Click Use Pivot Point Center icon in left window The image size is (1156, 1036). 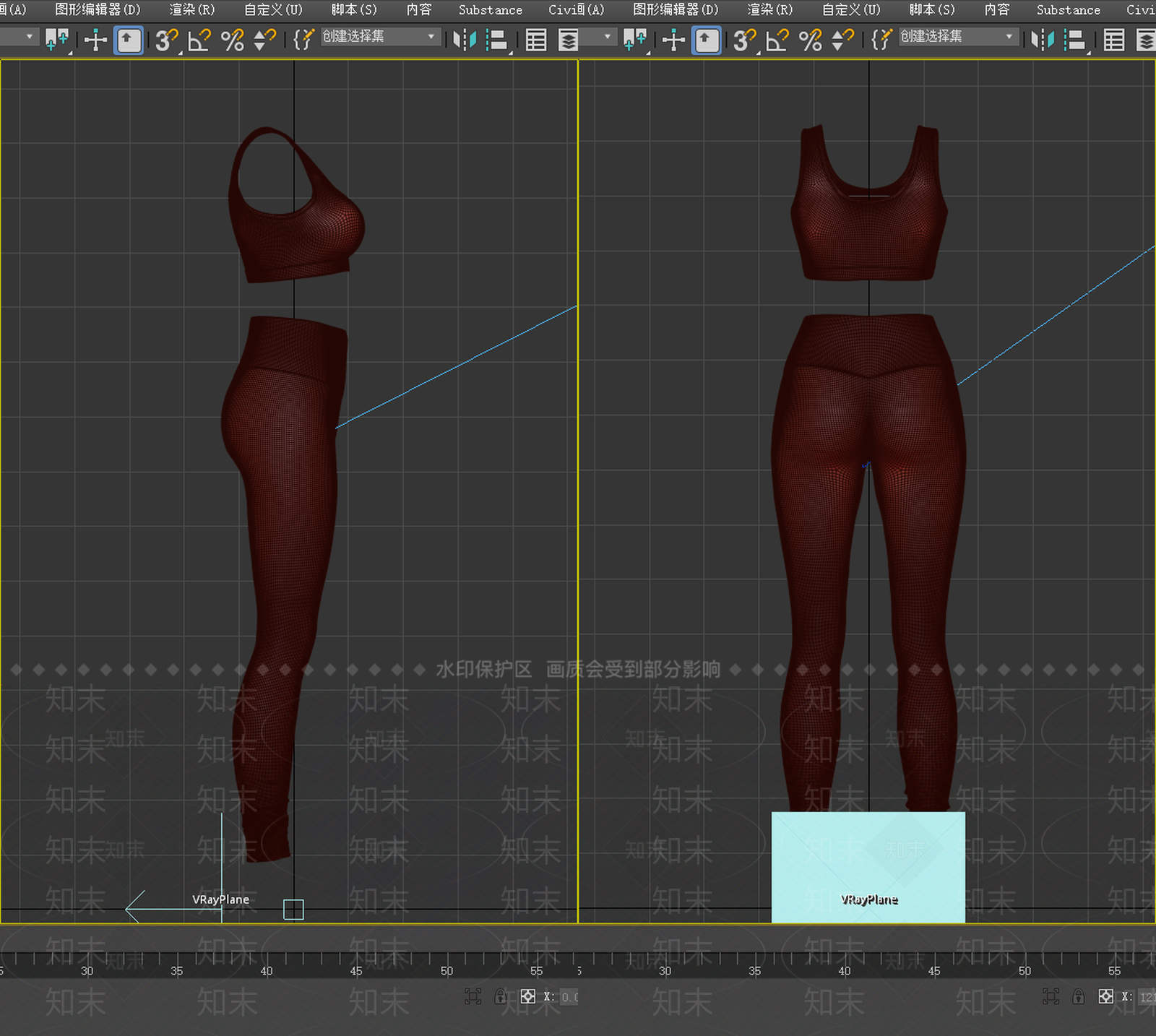[x=57, y=40]
